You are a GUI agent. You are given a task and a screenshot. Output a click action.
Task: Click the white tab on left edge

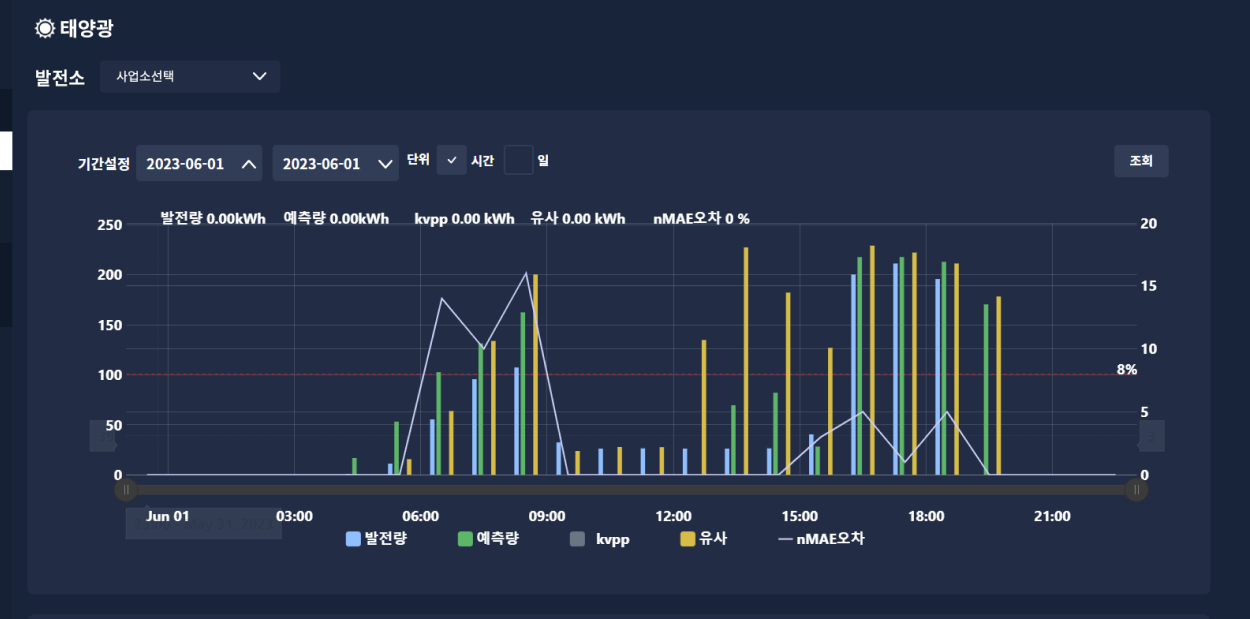click(x=6, y=151)
